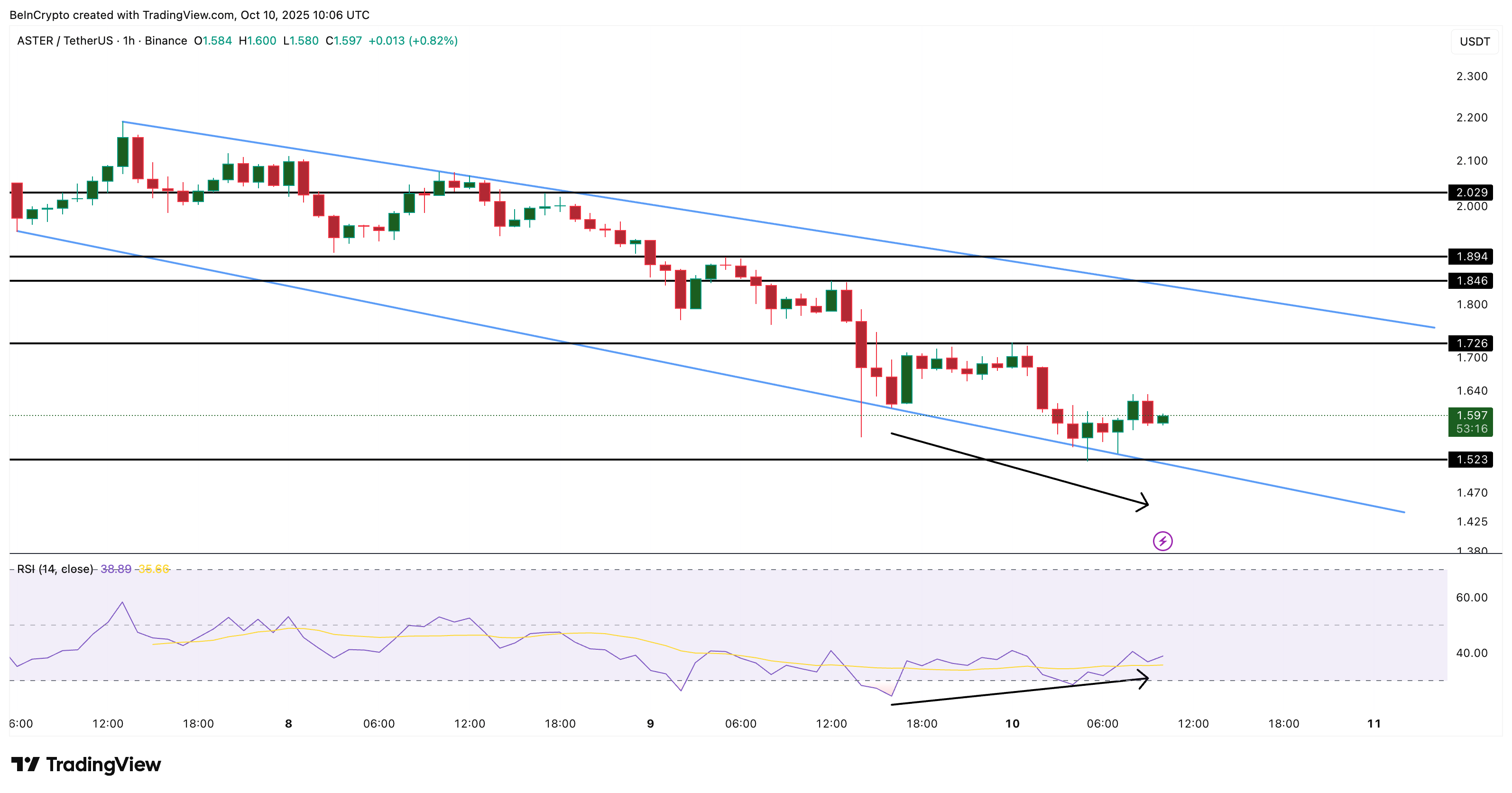This screenshot has width=1512, height=793.
Task: Click the Binance exchange label in chart legend
Action: point(166,41)
